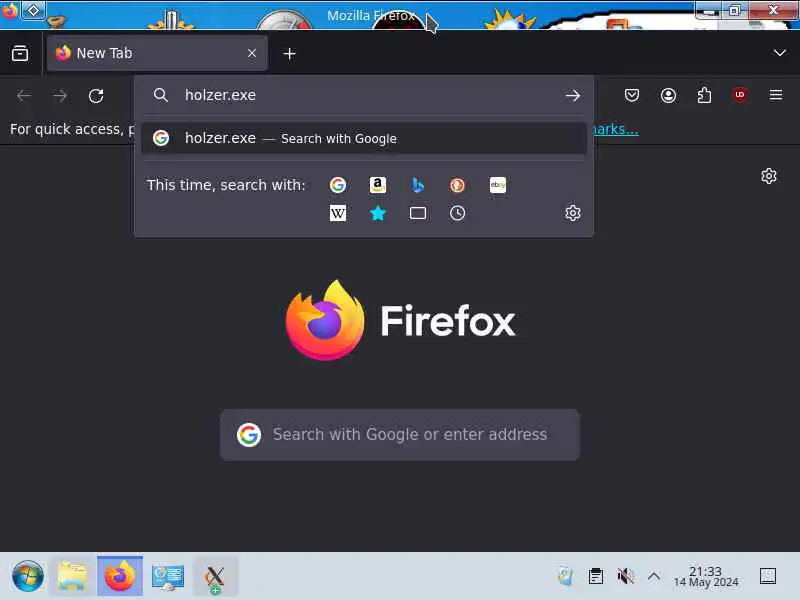Focus the Search with Google page search box
This screenshot has height=600, width=800.
(x=400, y=435)
